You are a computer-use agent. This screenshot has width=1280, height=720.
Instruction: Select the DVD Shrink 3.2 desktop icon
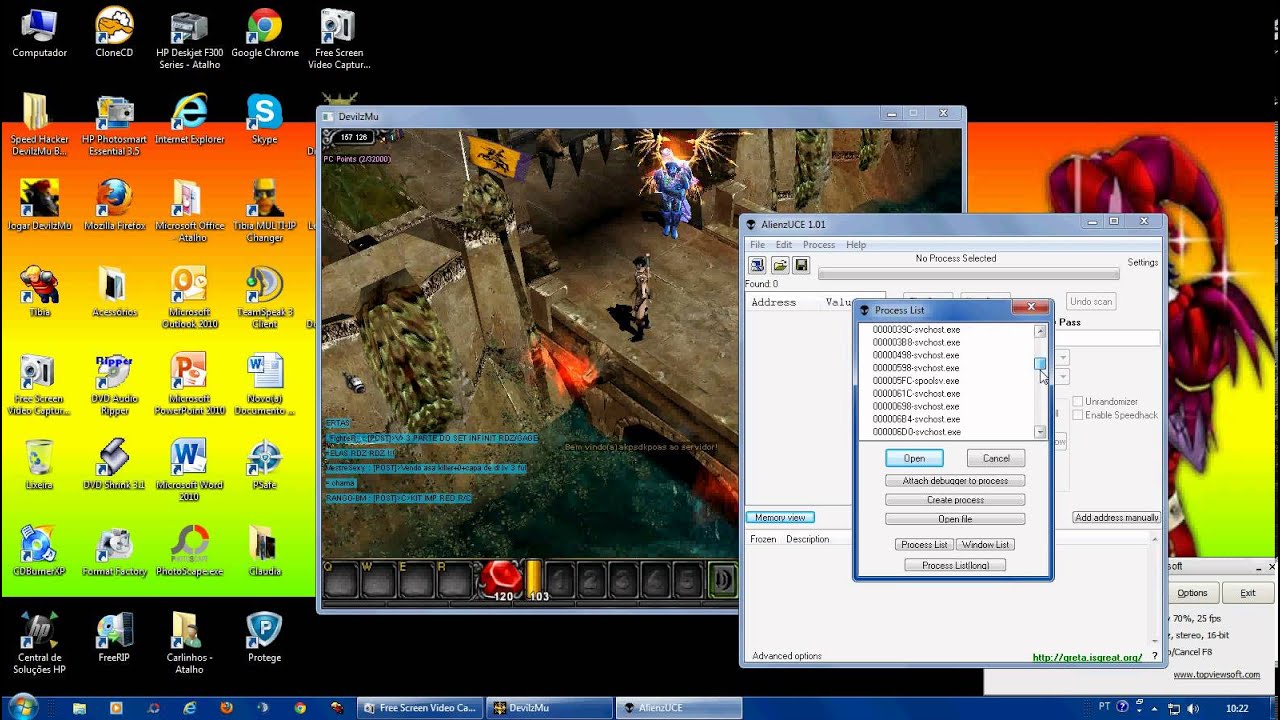(x=114, y=464)
